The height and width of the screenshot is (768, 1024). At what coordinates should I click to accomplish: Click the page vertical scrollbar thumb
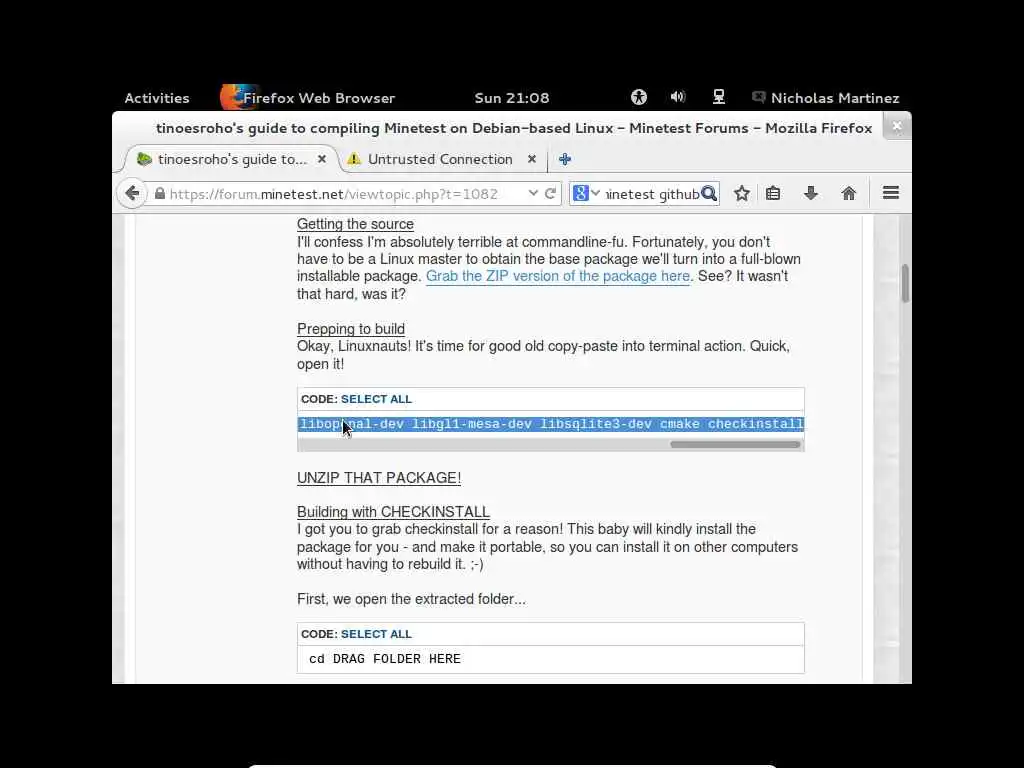tap(905, 283)
